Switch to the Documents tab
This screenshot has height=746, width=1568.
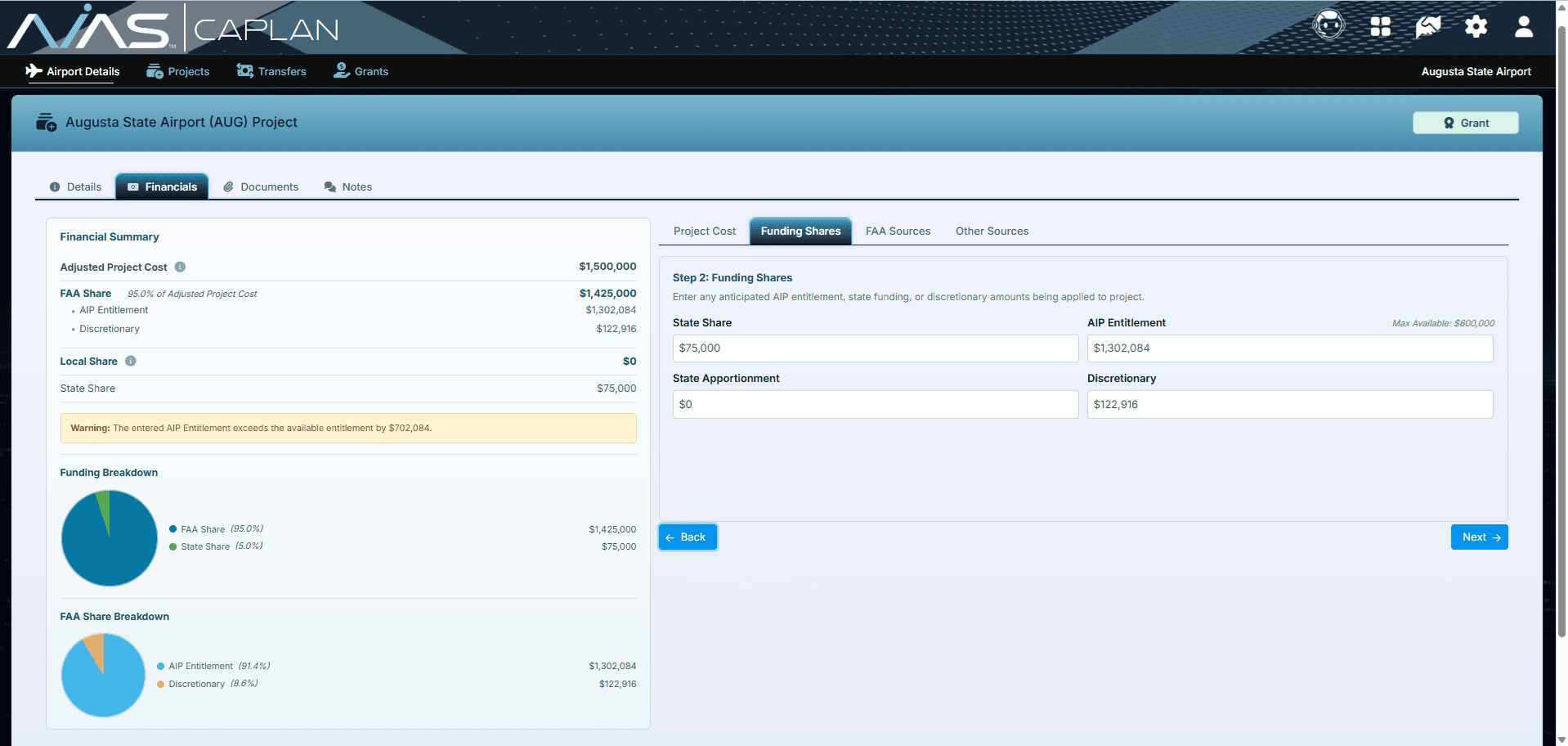click(261, 186)
